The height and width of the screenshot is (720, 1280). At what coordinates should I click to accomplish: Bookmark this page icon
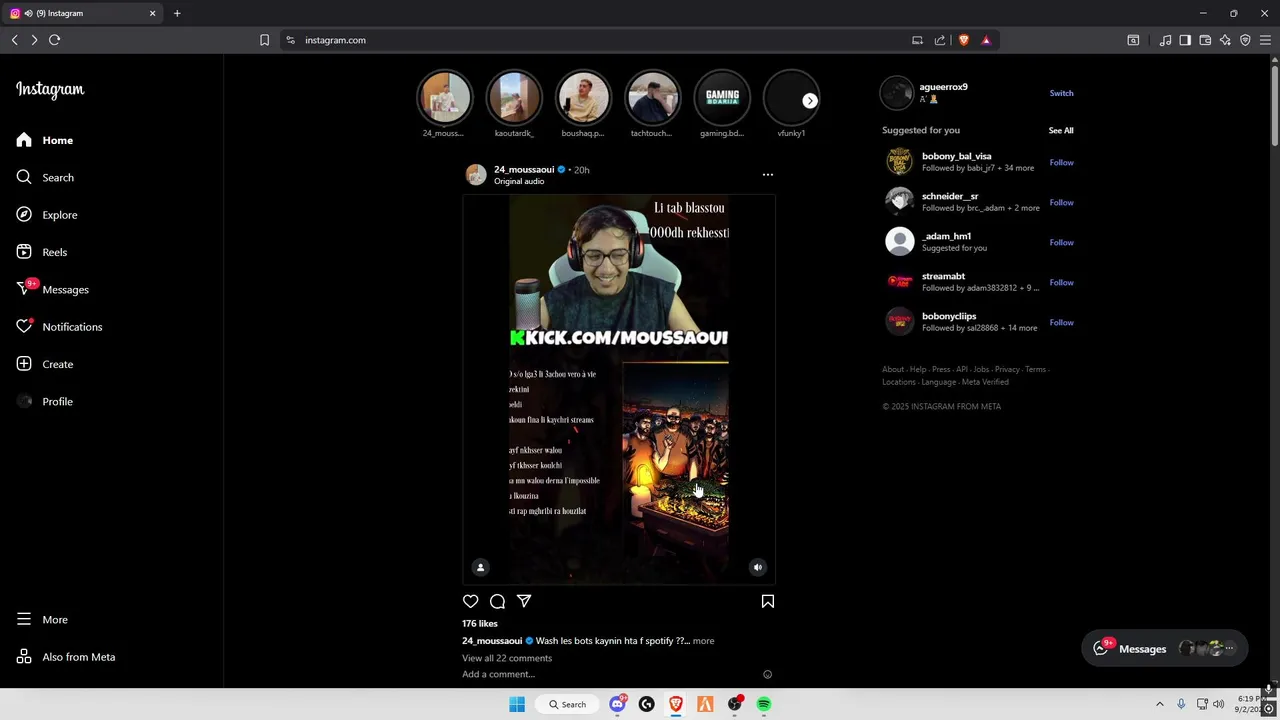click(264, 40)
